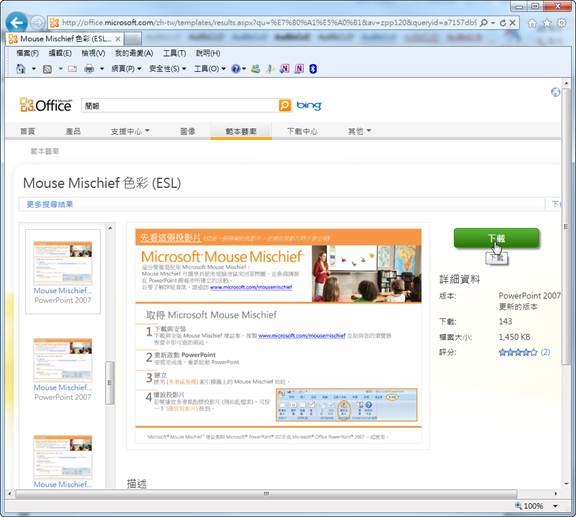The image size is (576, 517).
Task: Click the large Mouse Mischief slide preview
Action: 278,335
